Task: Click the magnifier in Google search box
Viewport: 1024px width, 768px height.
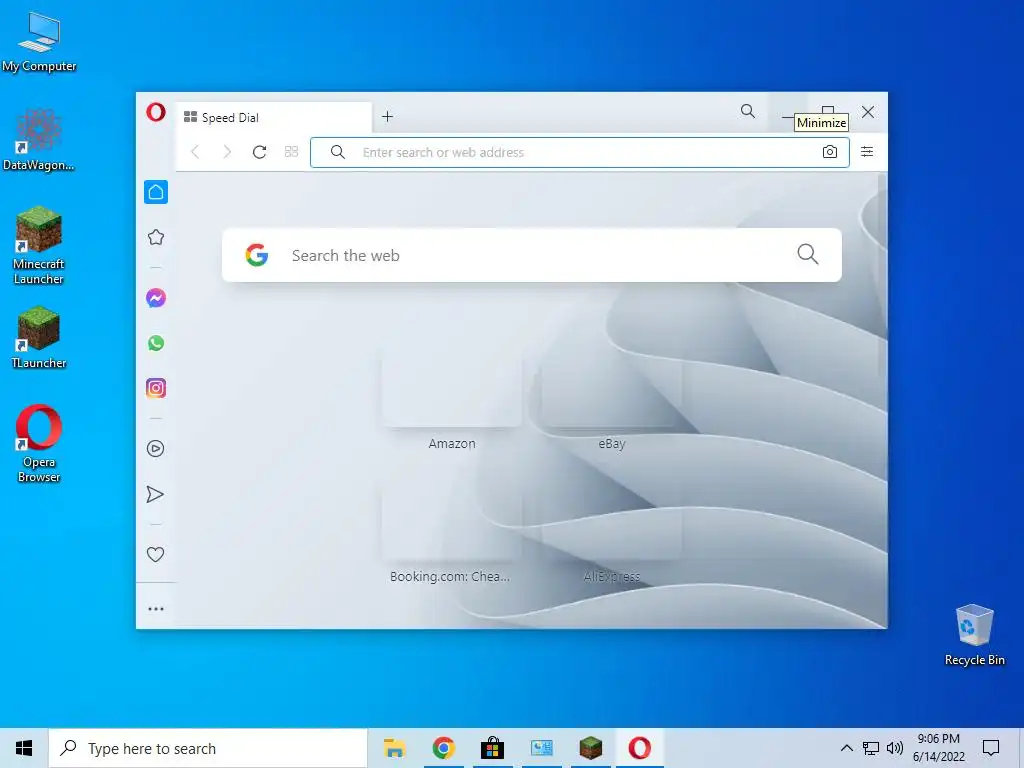Action: 808,254
